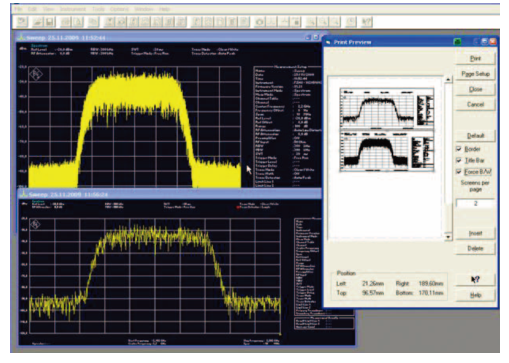The height and width of the screenshot is (363, 509).
Task: Click the What's This help button in Print Preview
Action: click(x=475, y=279)
